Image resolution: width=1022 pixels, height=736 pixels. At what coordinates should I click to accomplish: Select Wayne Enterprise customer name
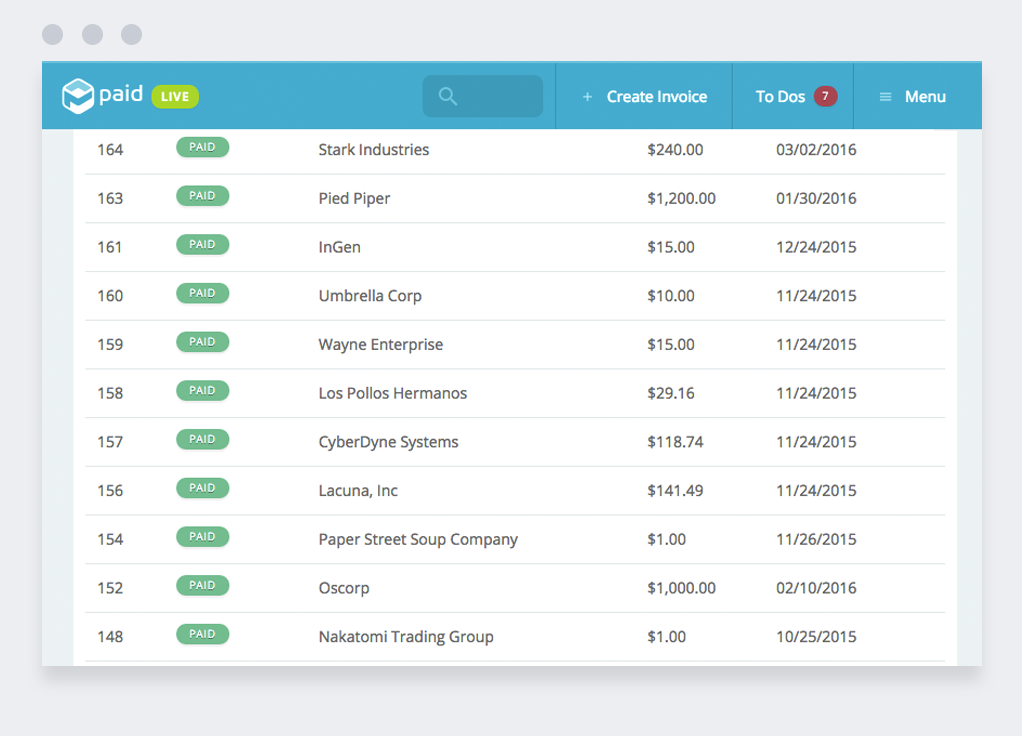pyautogui.click(x=381, y=344)
